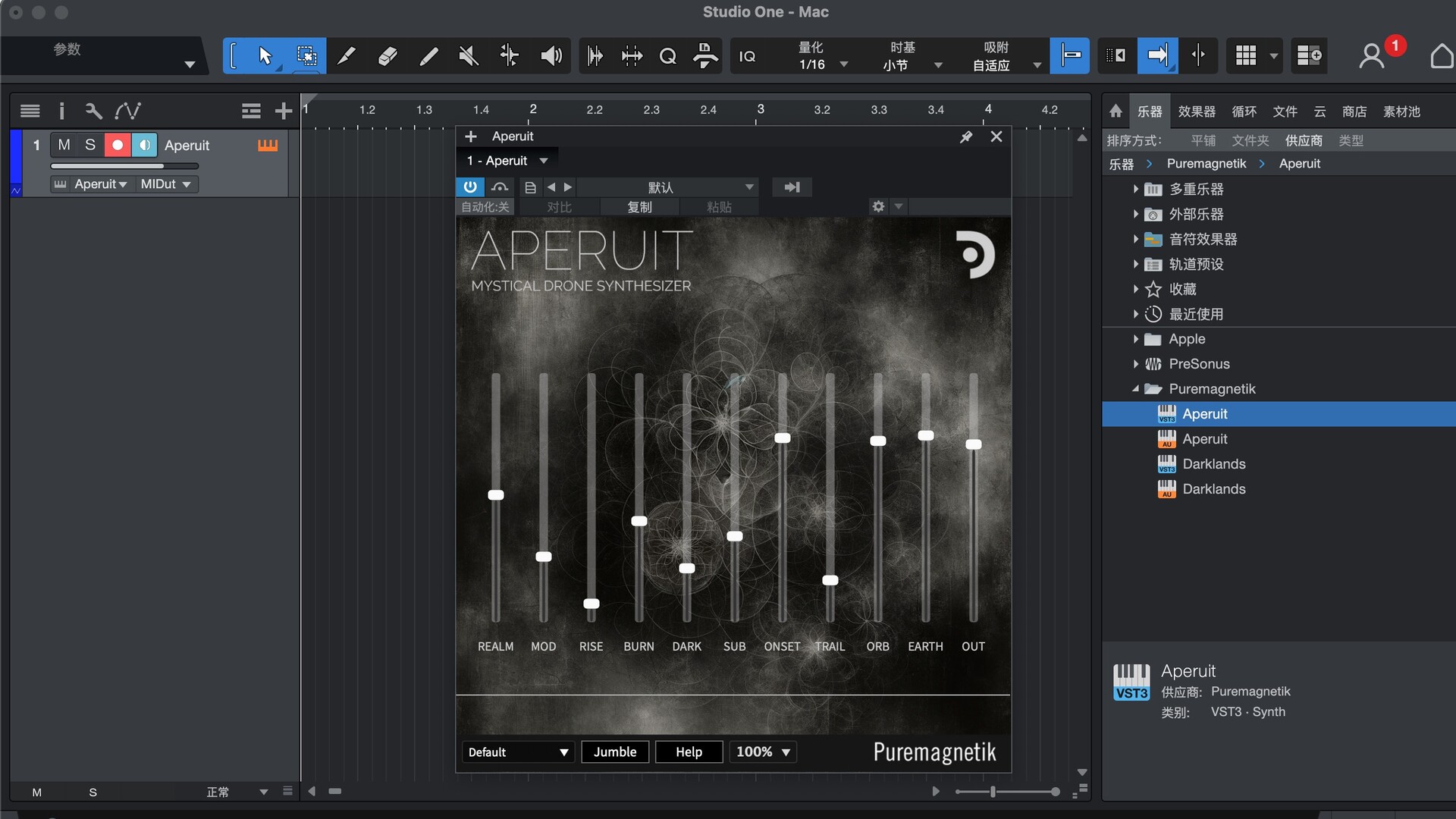
Task: Click the instrument keyboard icon on track
Action: coord(268,145)
